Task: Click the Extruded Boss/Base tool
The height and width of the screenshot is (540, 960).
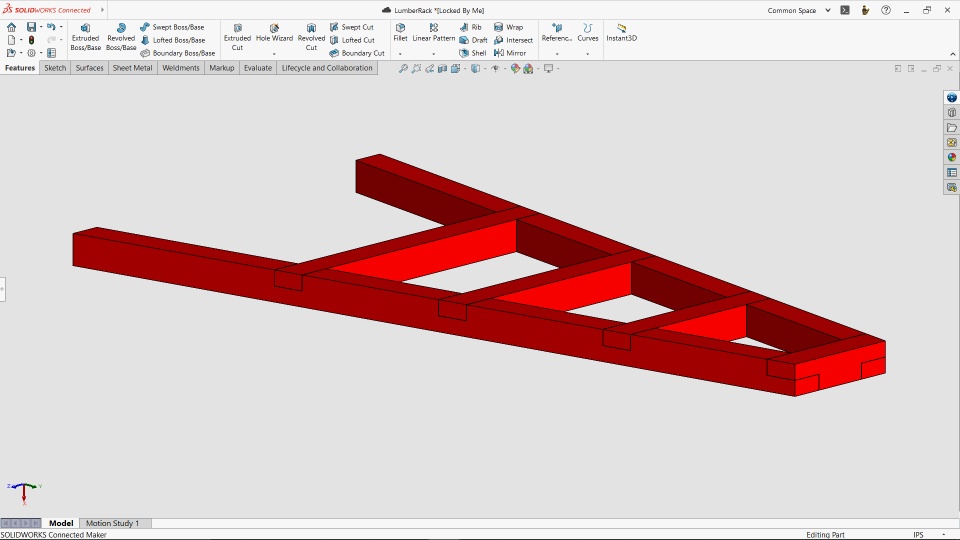Action: point(85,37)
